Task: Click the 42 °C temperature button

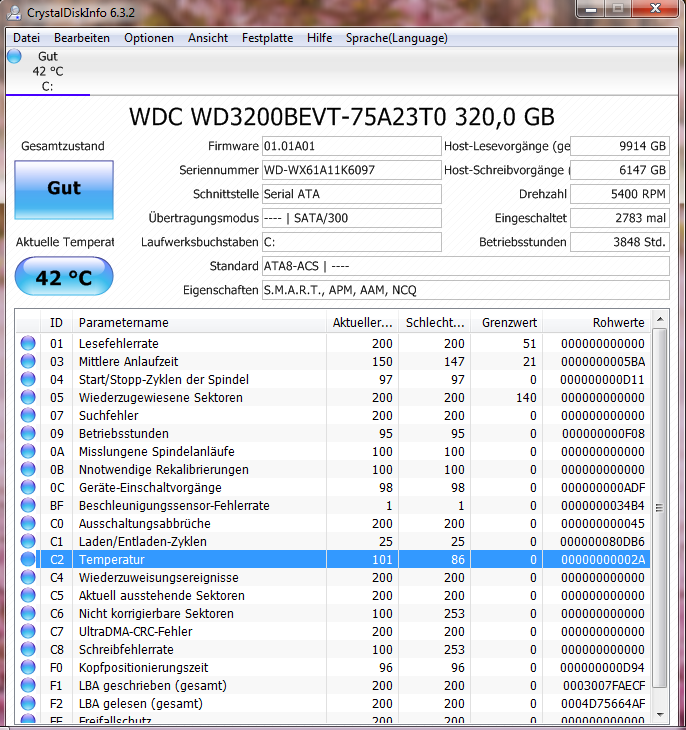Action: 64,277
